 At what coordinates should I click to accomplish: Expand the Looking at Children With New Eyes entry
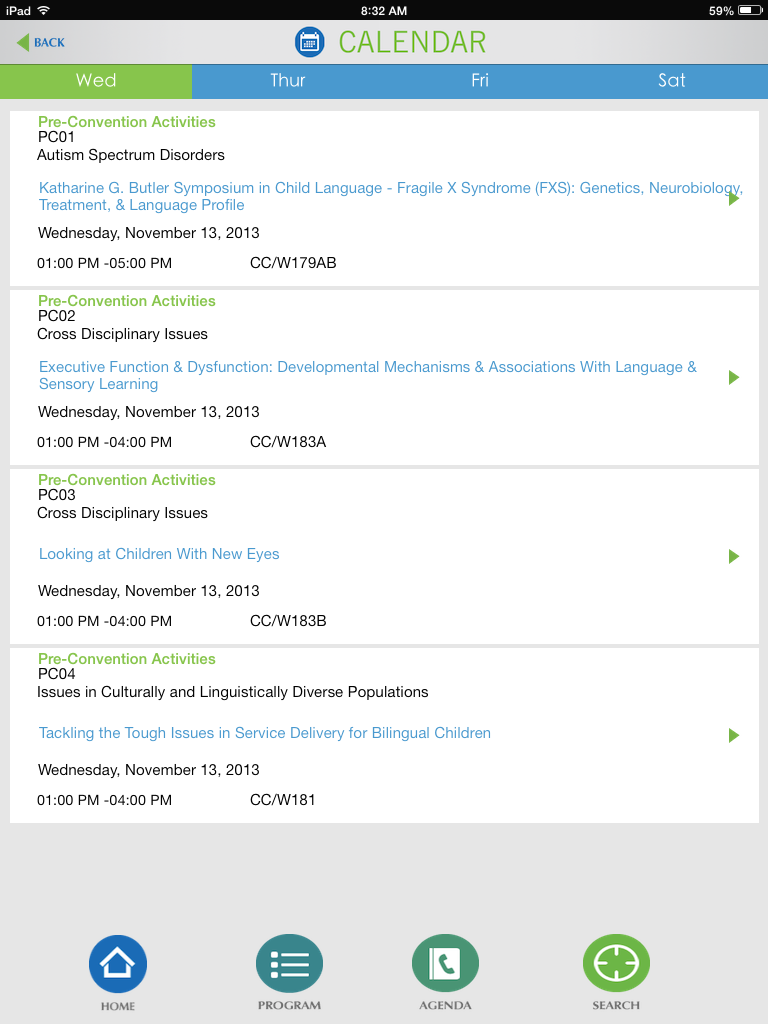(x=733, y=556)
